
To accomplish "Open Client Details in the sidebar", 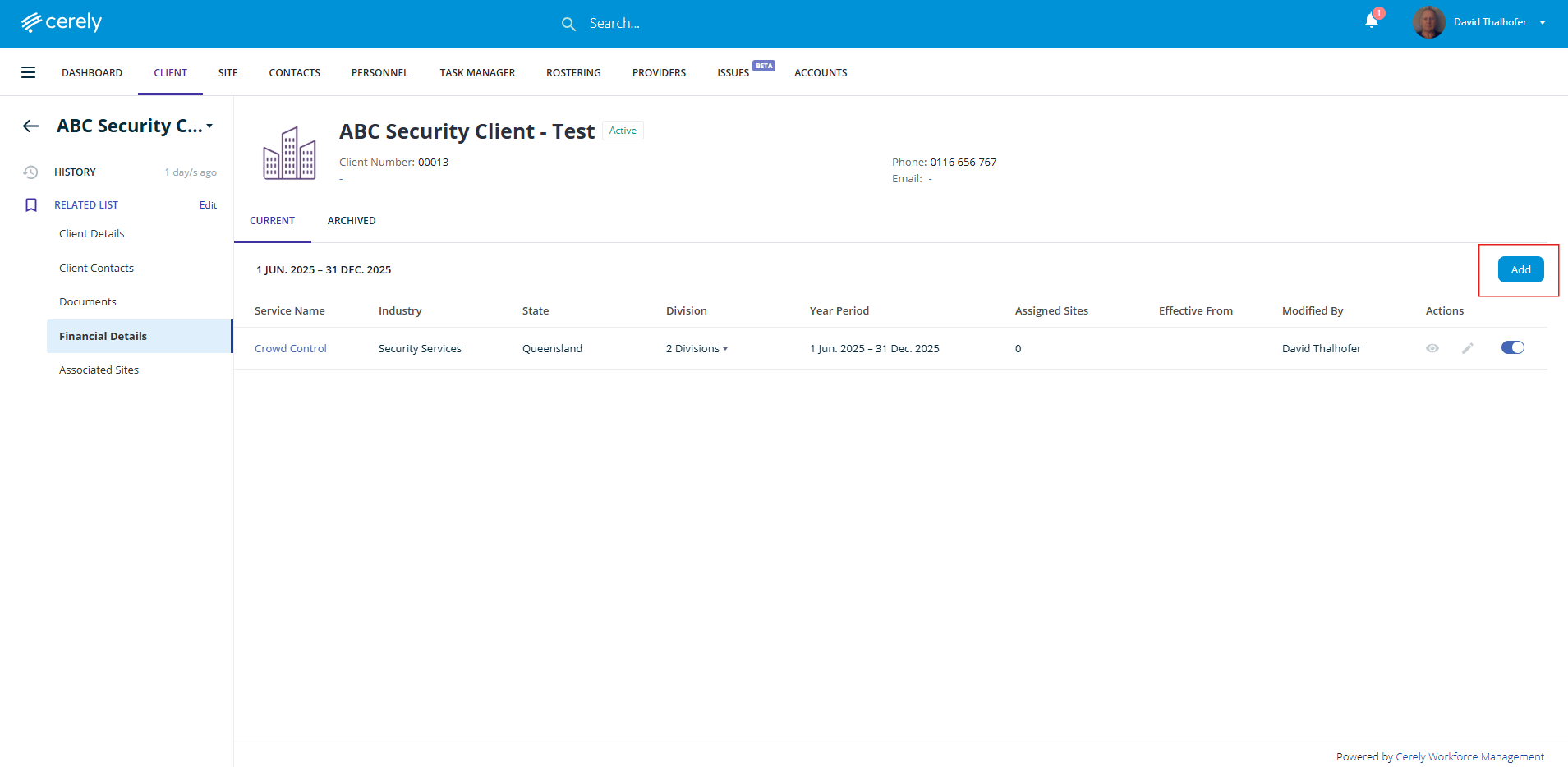I will 92,233.
